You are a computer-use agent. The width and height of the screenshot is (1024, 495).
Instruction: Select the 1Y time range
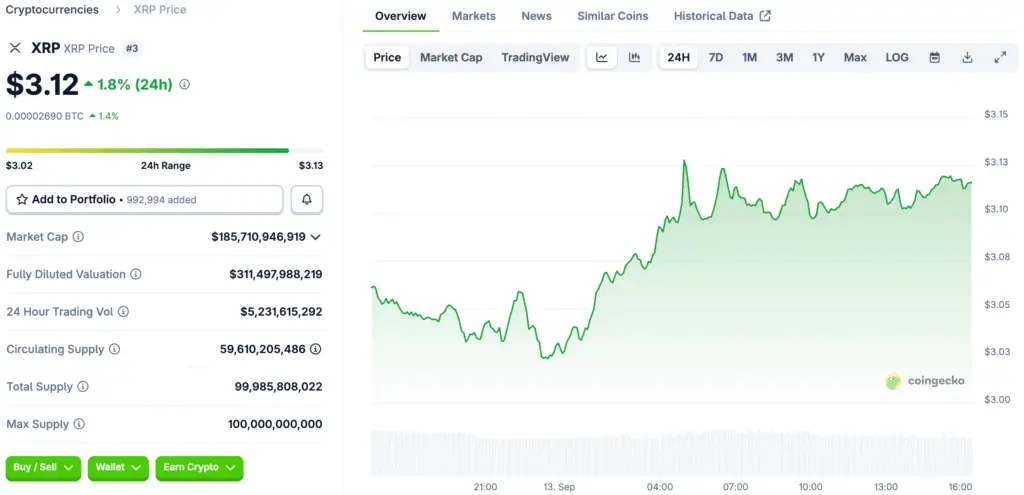[x=818, y=57]
